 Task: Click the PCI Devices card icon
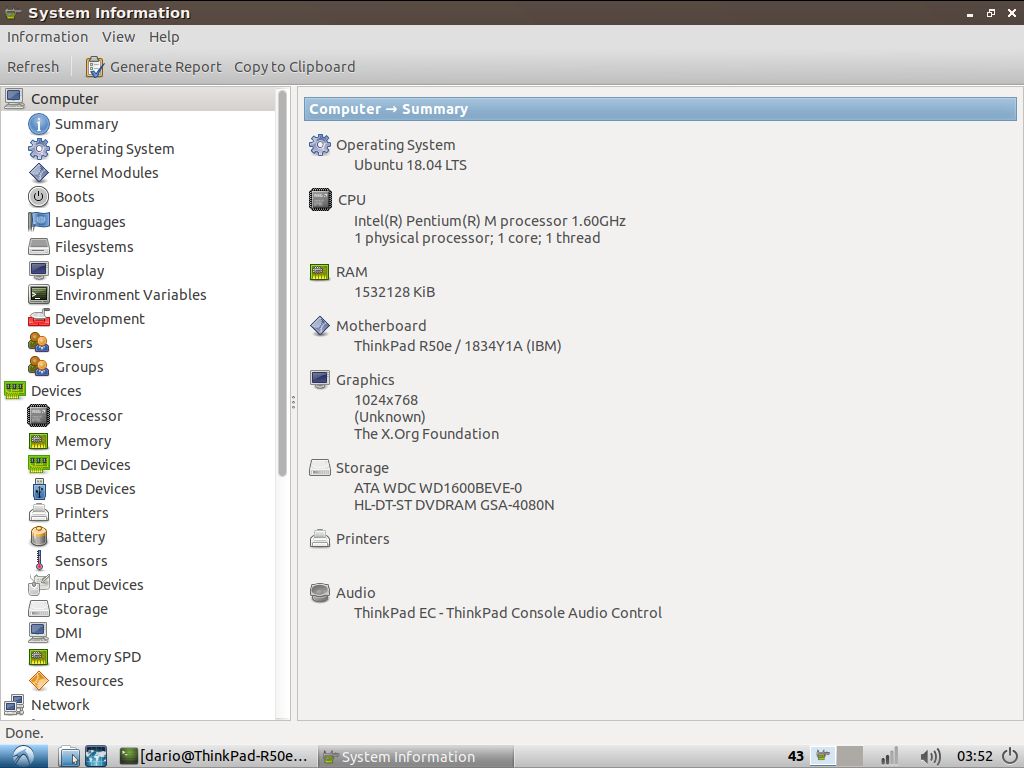[x=39, y=464]
